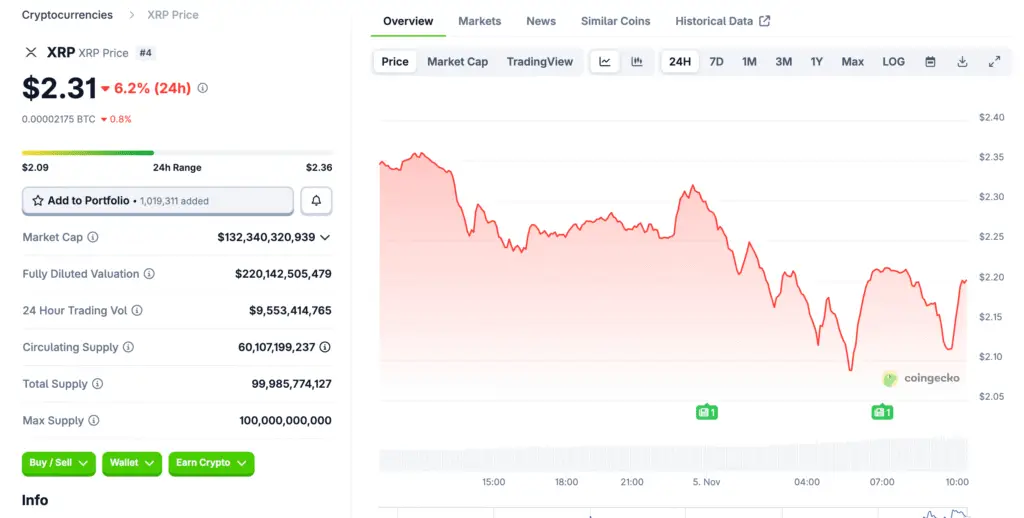This screenshot has height=518, width=1024.
Task: Navigate to Cryptocurrencies breadcrumb link
Action: (x=67, y=15)
